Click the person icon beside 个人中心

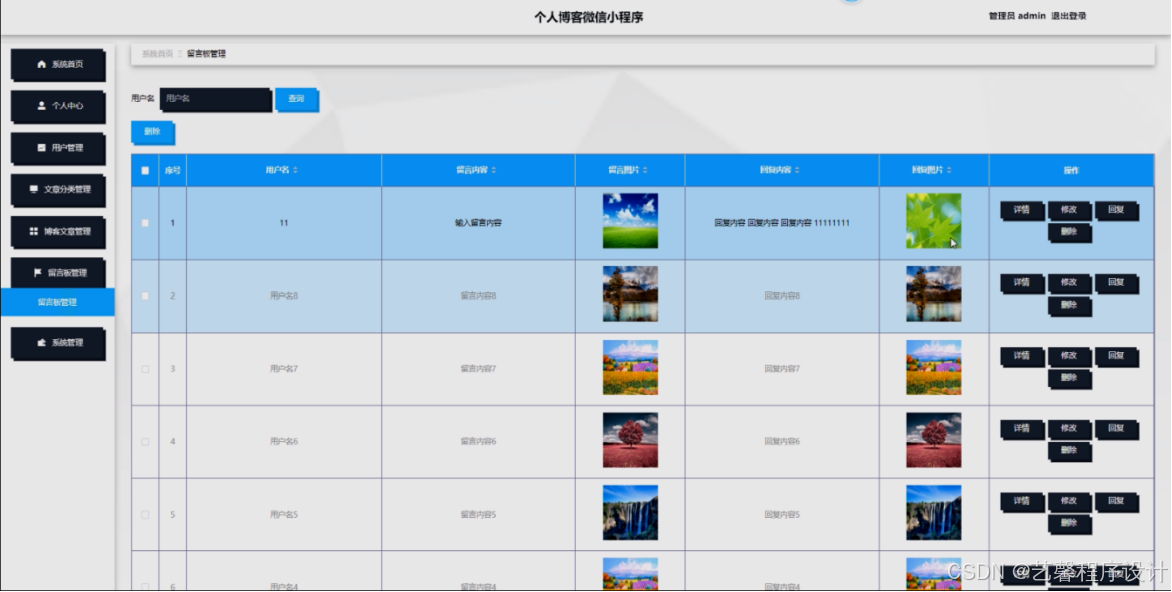(x=41, y=105)
